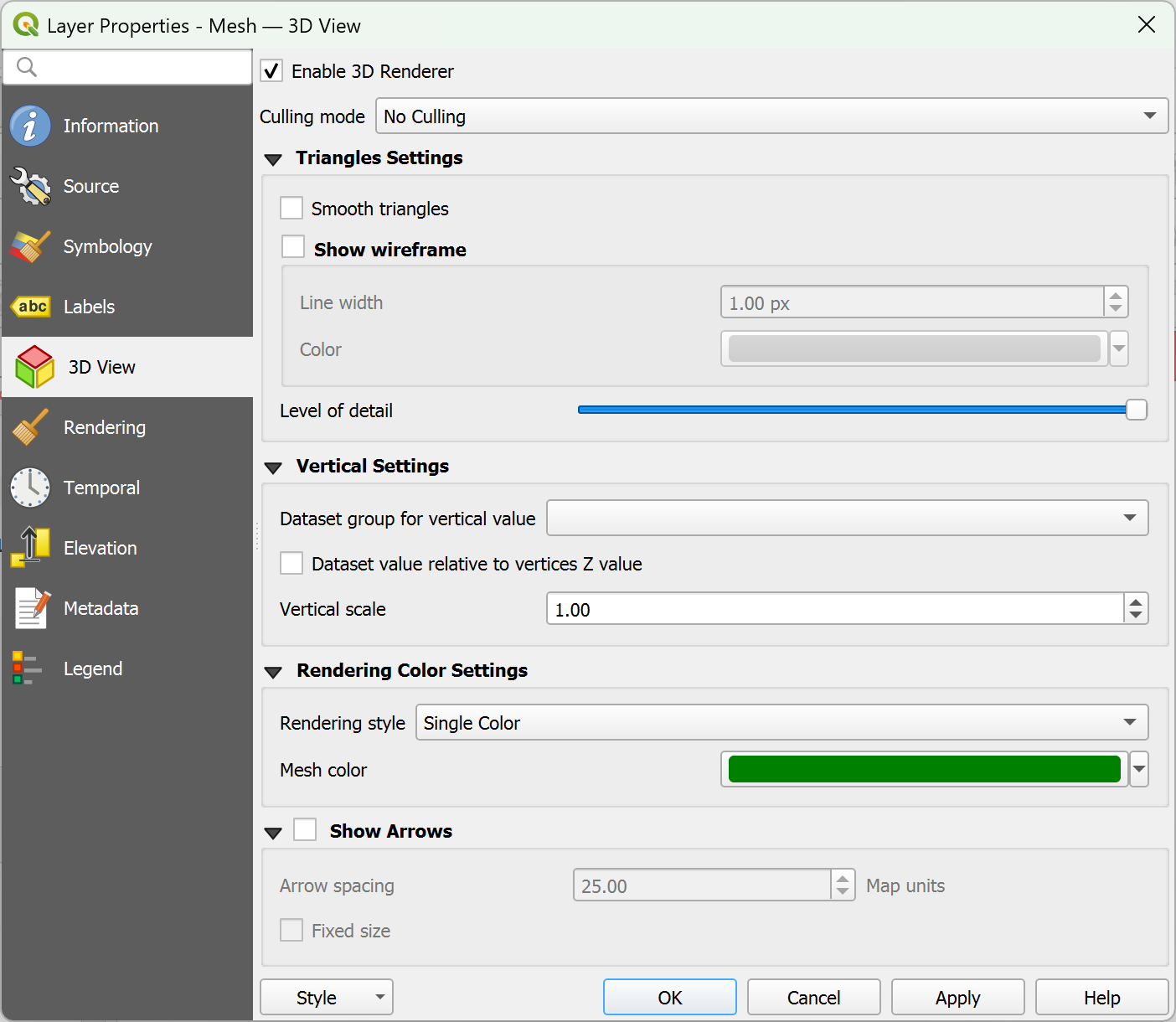Select the Temporal clock icon
Image resolution: width=1176 pixels, height=1022 pixels.
point(31,488)
